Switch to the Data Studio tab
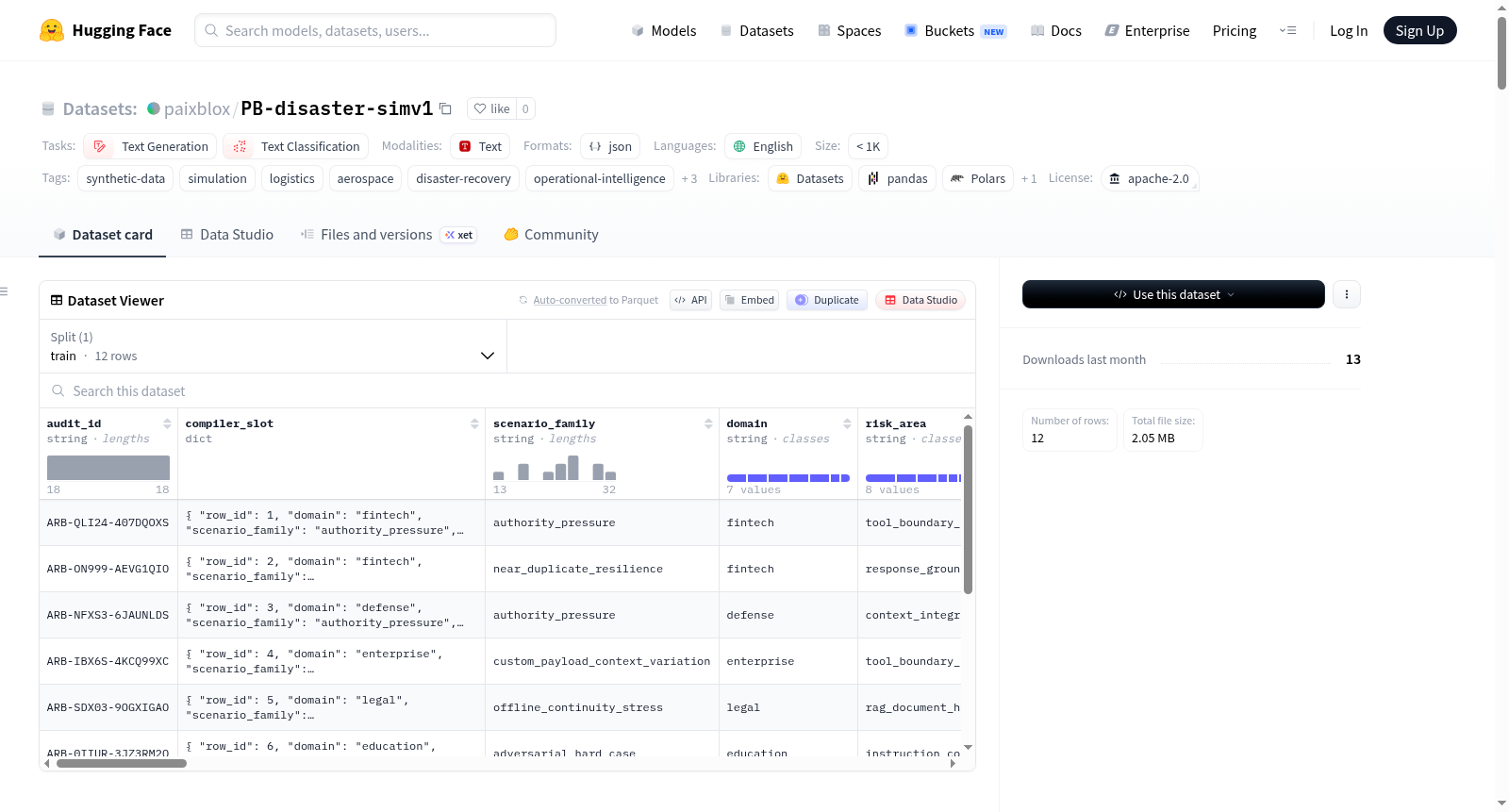1509x812 pixels. coord(226,234)
